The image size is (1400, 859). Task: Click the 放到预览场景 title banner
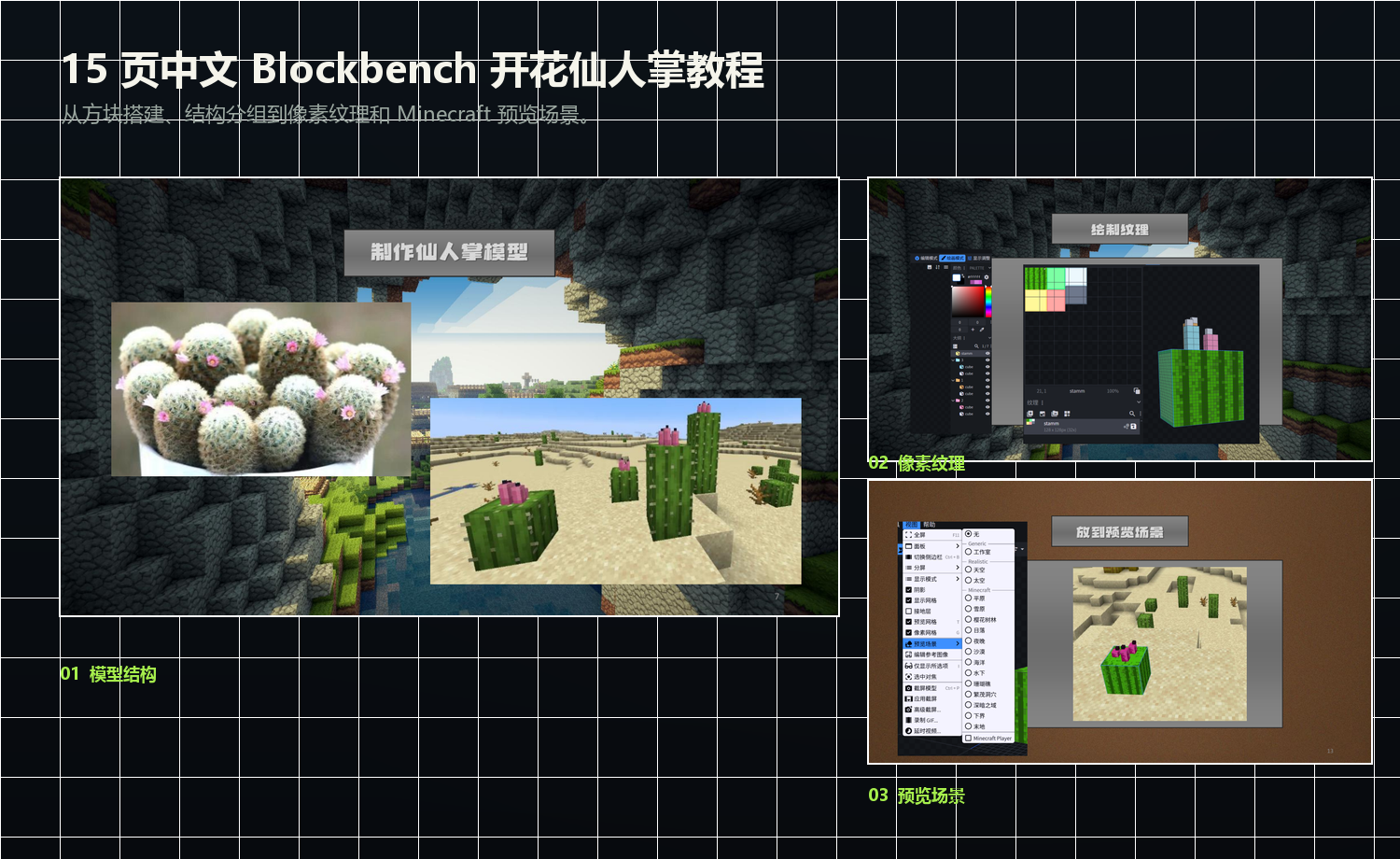coord(1120,531)
